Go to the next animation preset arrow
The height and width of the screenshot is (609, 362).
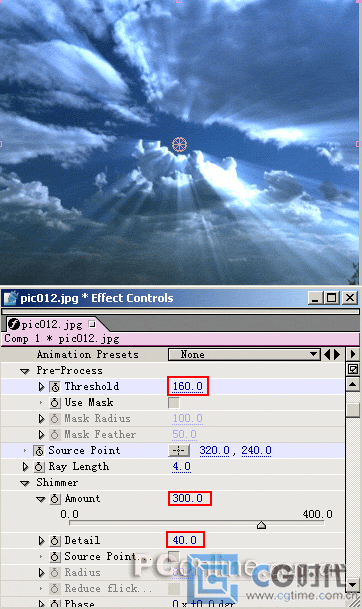[x=337, y=354]
